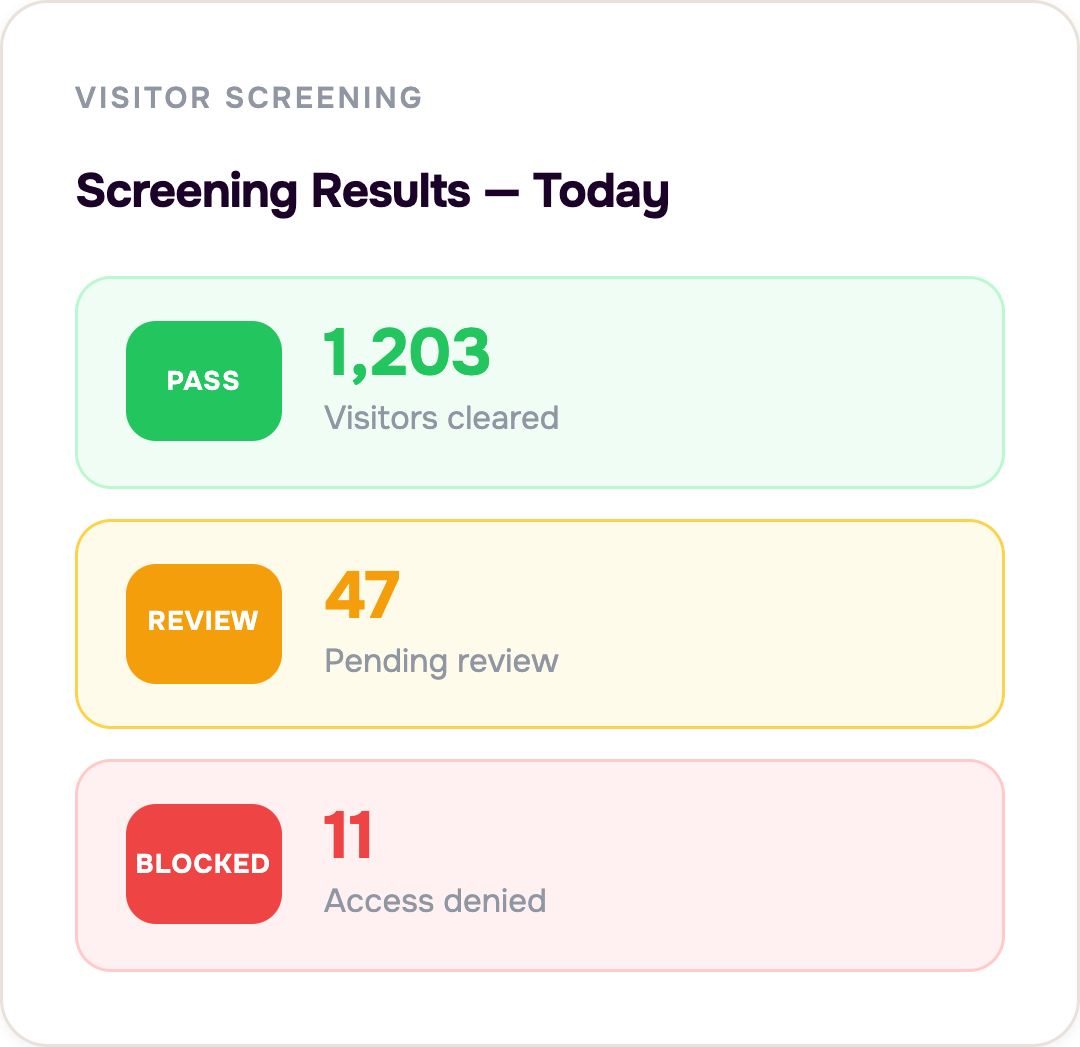Click the green PASS badge
Screen dimensions: 1080x1047
(204, 381)
